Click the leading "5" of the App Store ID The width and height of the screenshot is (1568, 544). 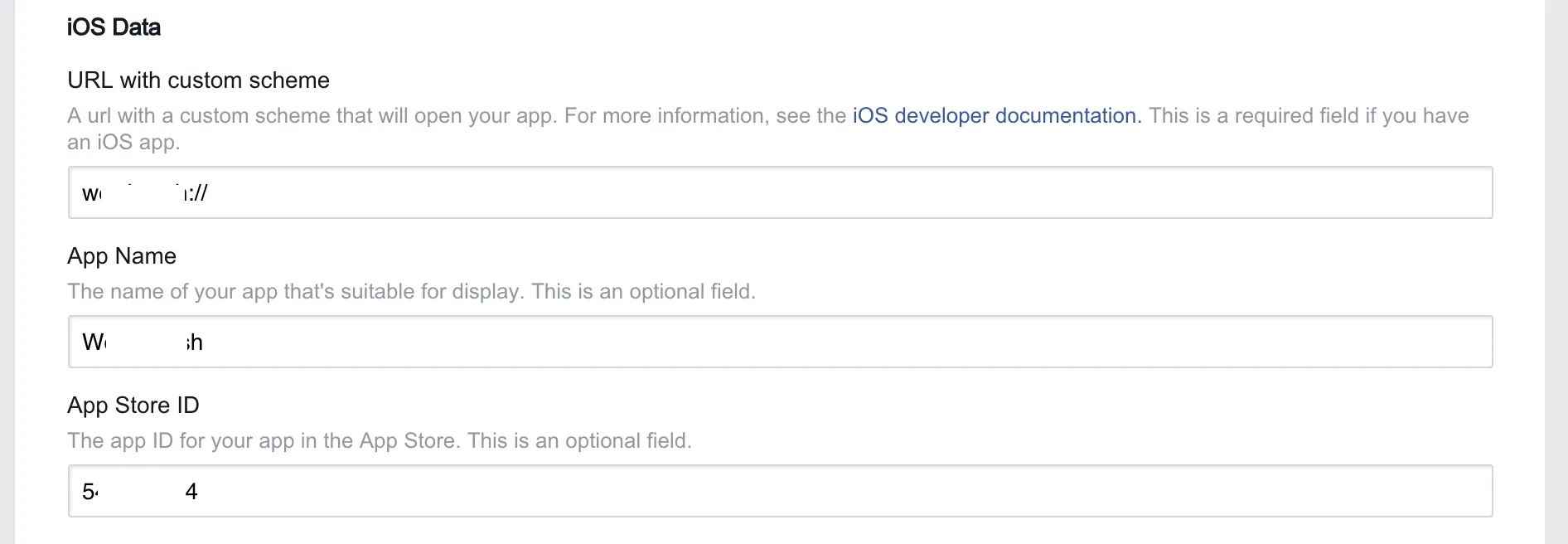[88, 492]
